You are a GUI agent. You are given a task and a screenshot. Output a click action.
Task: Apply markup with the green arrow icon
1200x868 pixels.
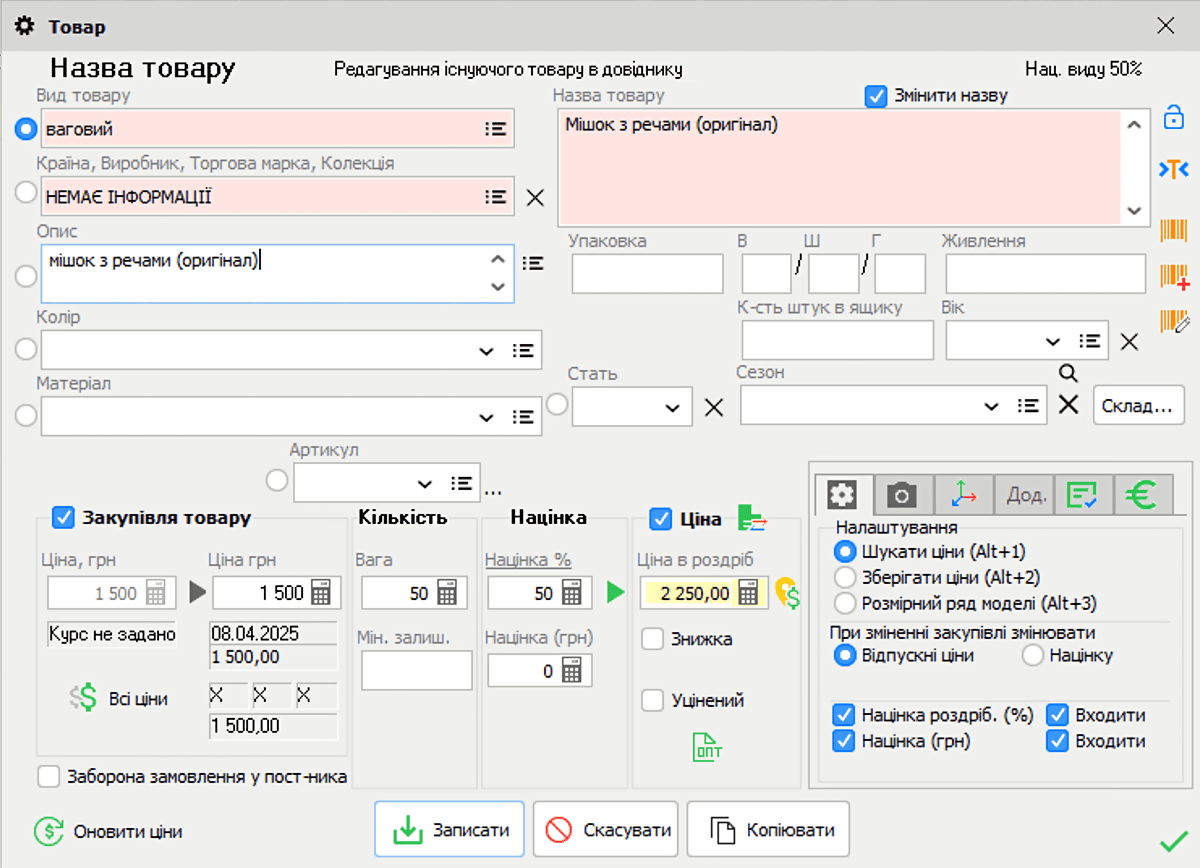[613, 593]
